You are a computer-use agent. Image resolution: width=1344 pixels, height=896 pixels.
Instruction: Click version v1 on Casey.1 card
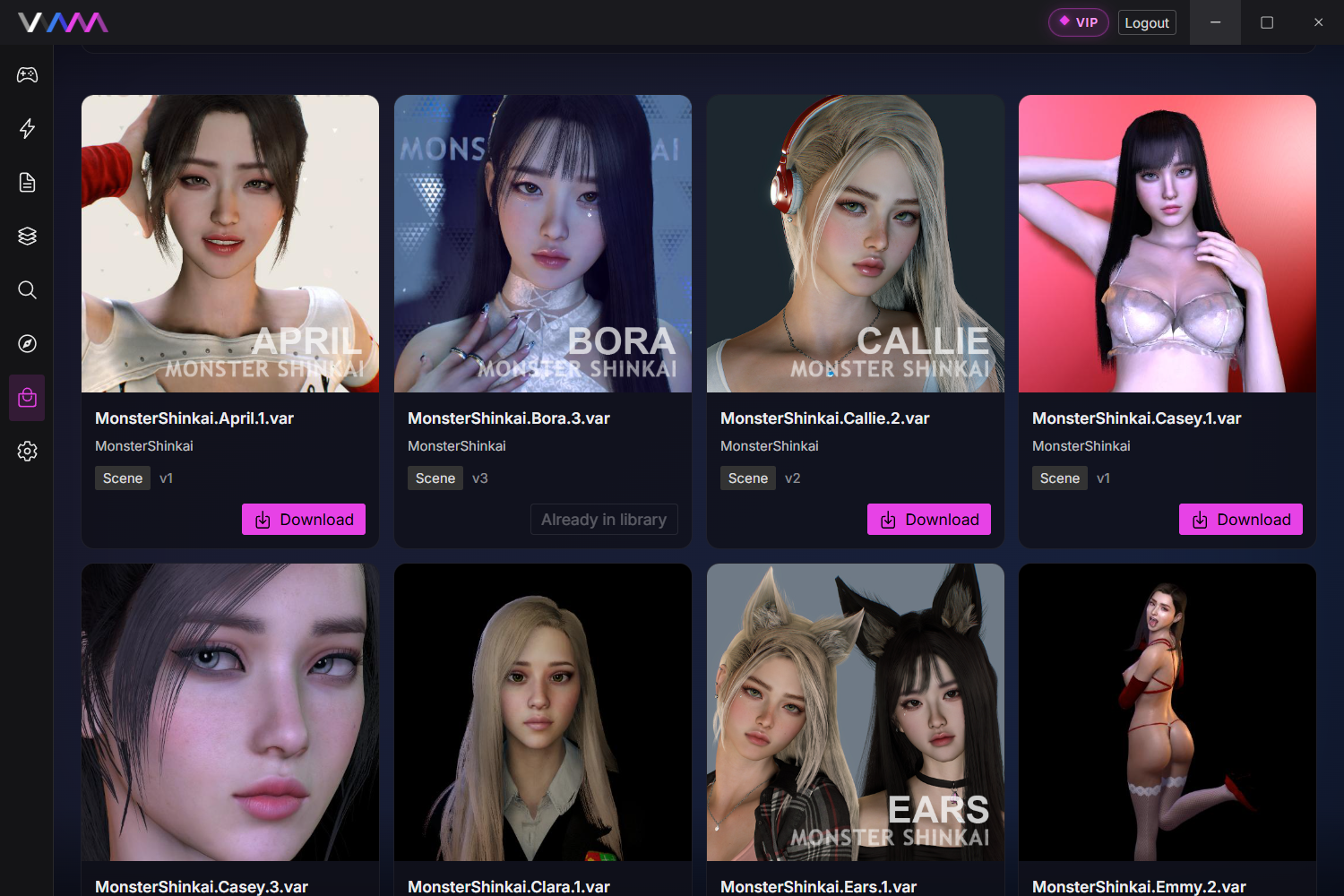point(1104,478)
